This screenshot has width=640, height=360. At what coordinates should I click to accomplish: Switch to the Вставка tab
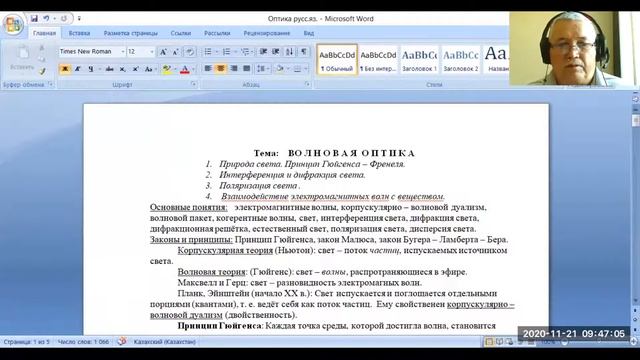pyautogui.click(x=79, y=33)
